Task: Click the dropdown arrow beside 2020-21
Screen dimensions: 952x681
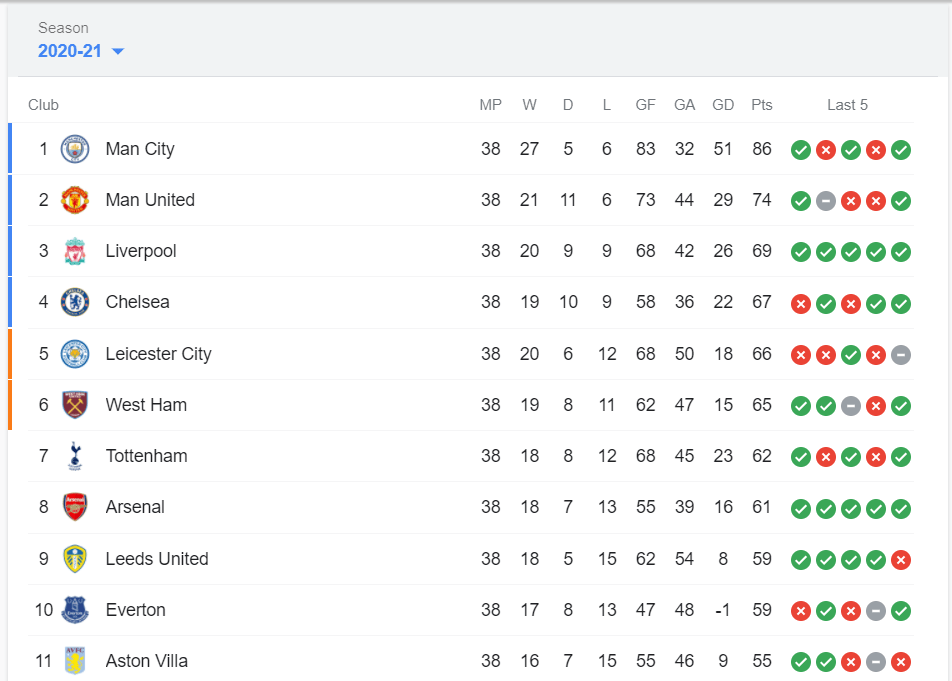Action: pos(118,52)
